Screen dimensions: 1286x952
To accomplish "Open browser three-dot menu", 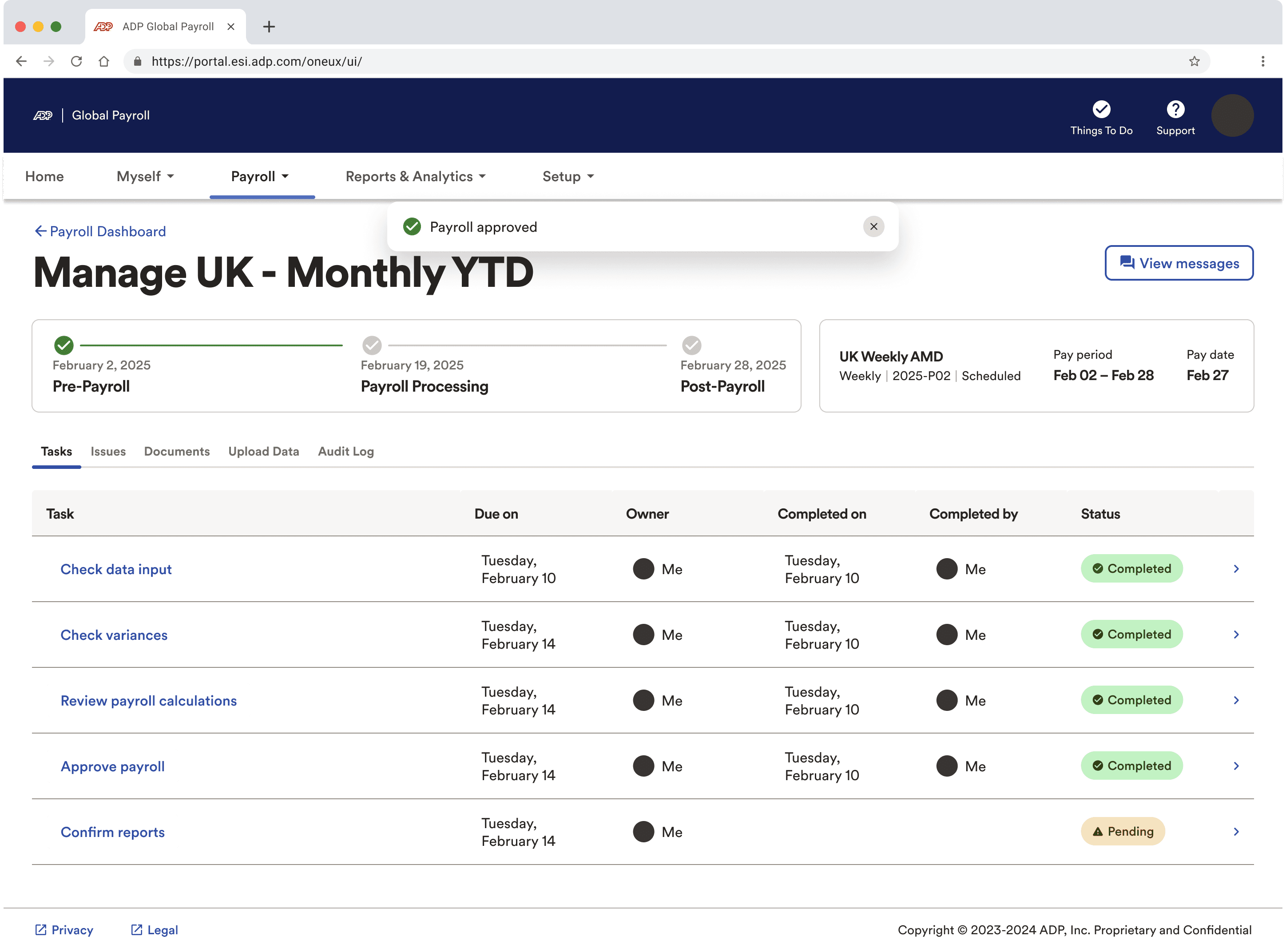I will [1262, 62].
